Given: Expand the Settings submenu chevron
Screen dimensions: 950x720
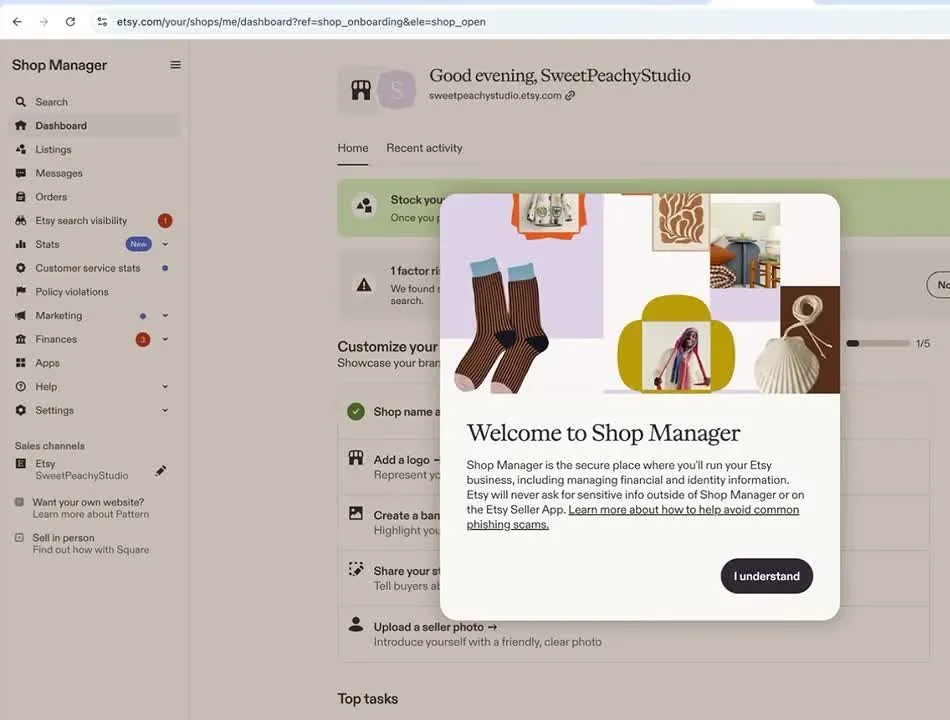Looking at the screenshot, I should tap(165, 410).
